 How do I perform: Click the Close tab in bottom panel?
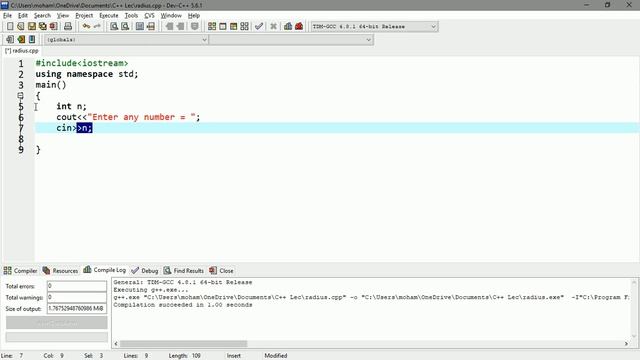pyautogui.click(x=221, y=271)
